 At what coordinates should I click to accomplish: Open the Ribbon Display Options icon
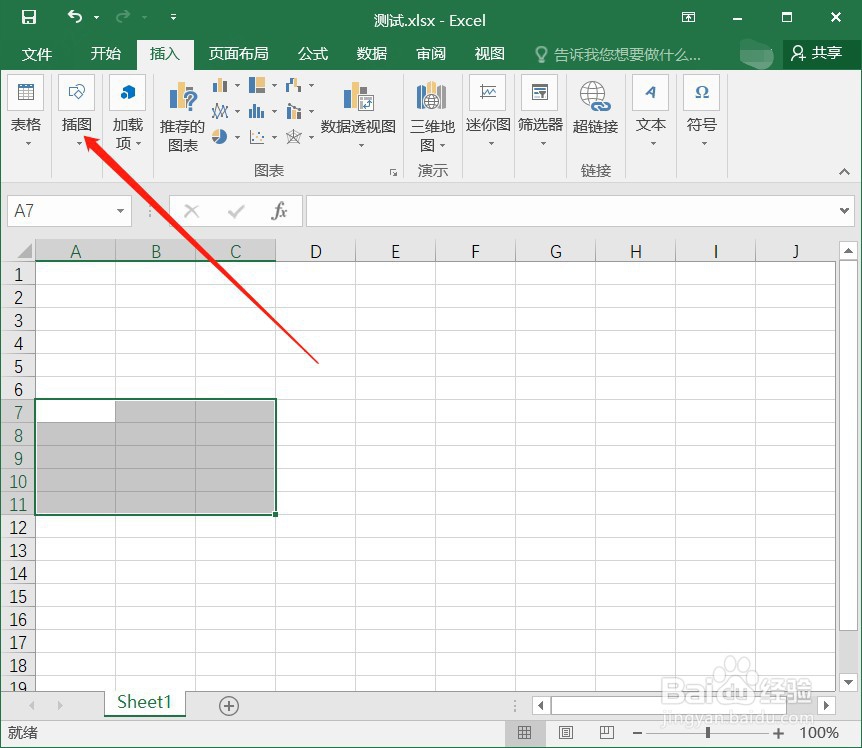click(688, 17)
